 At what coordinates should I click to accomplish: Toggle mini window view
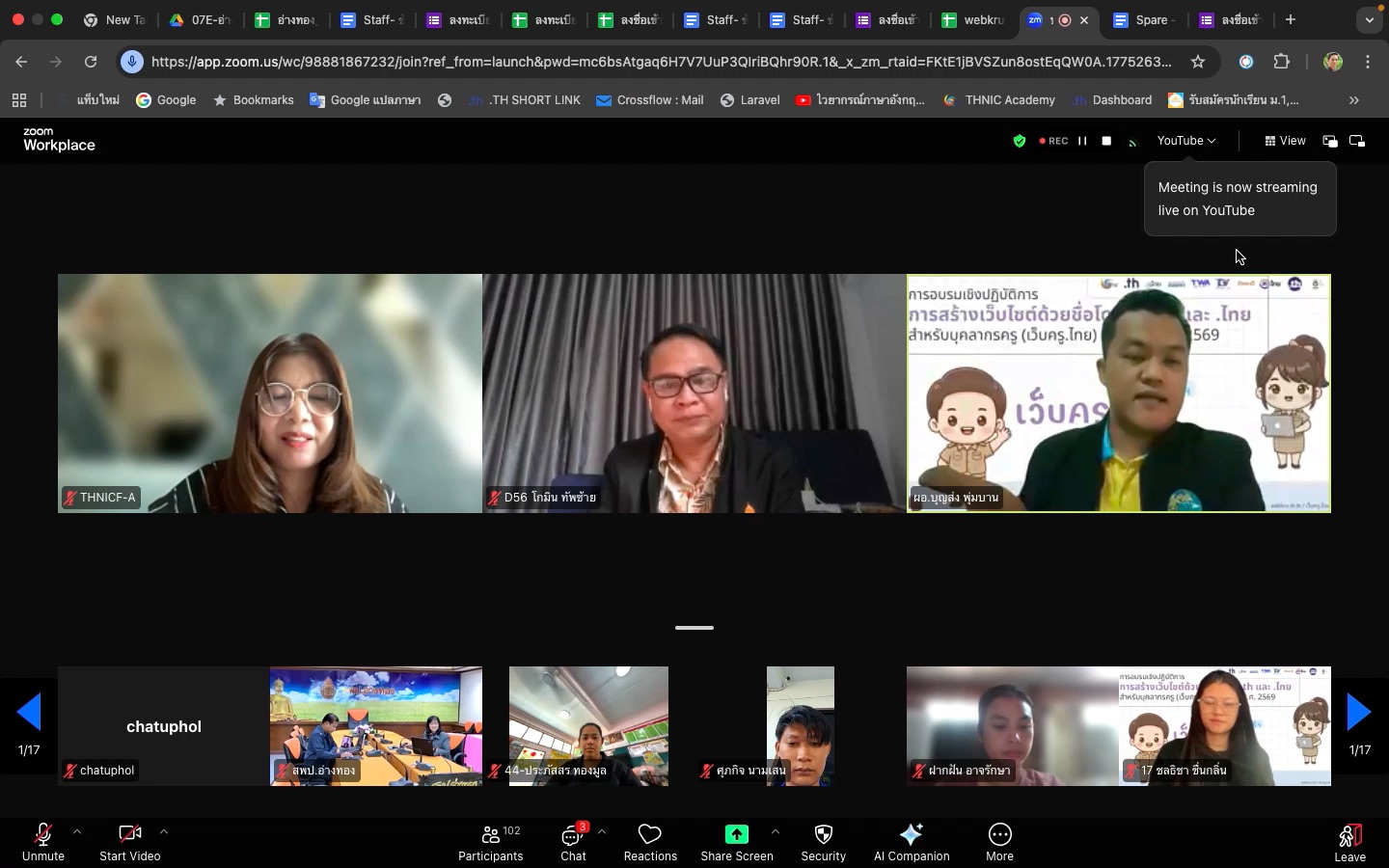point(1330,141)
